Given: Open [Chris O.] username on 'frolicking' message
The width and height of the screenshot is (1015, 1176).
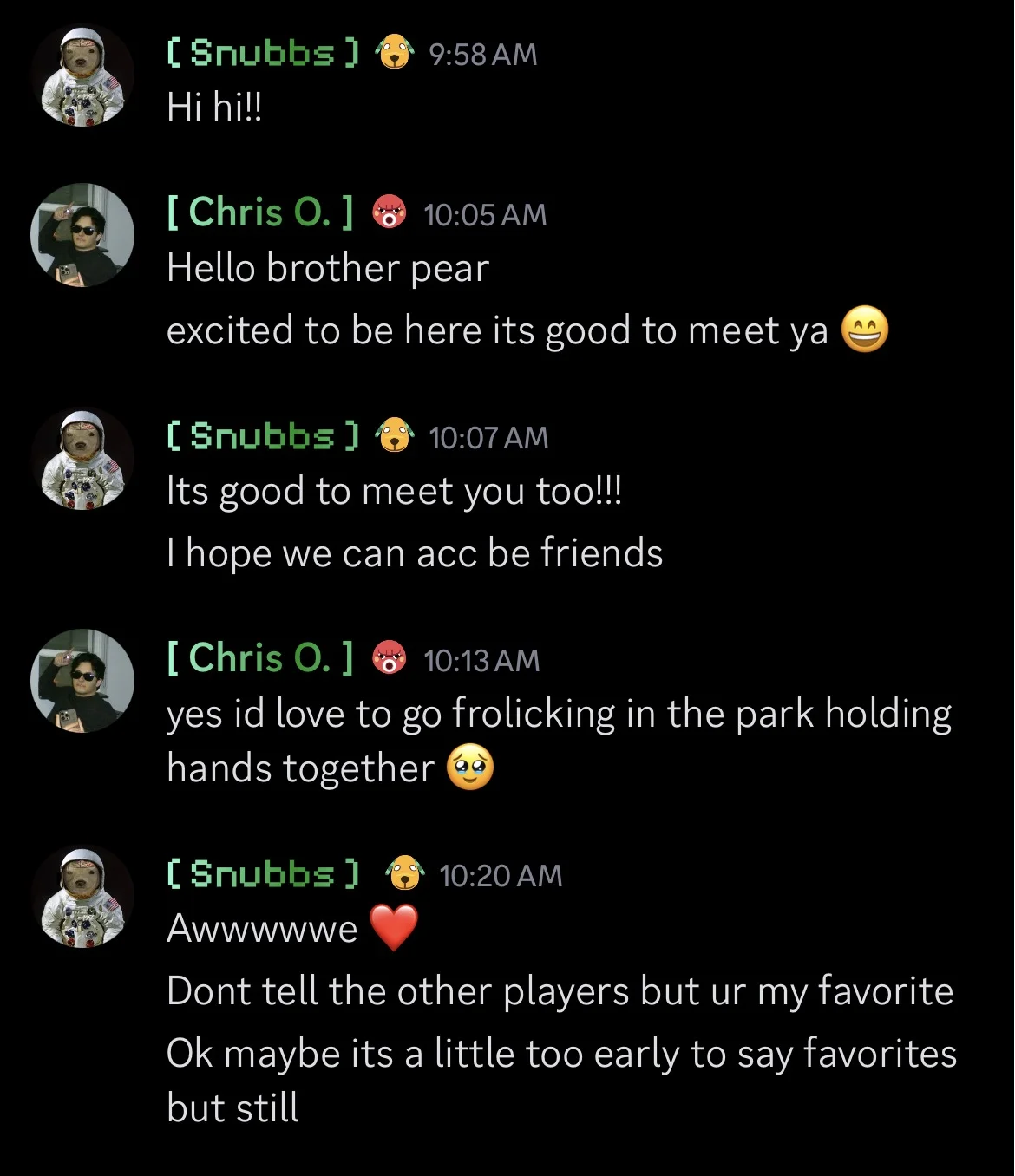Looking at the screenshot, I should pos(260,657).
